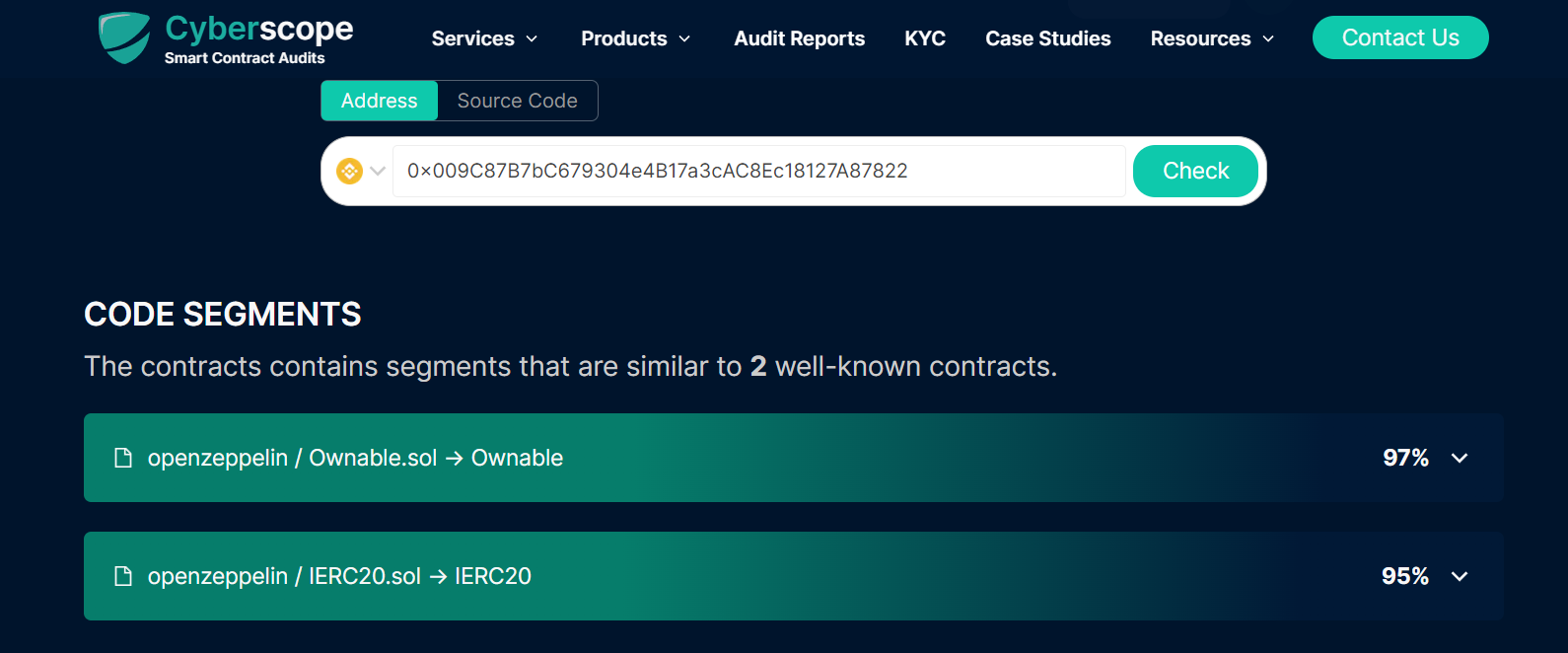Expand the Resources menu
Screen dimensions: 1568x653
[1212, 38]
